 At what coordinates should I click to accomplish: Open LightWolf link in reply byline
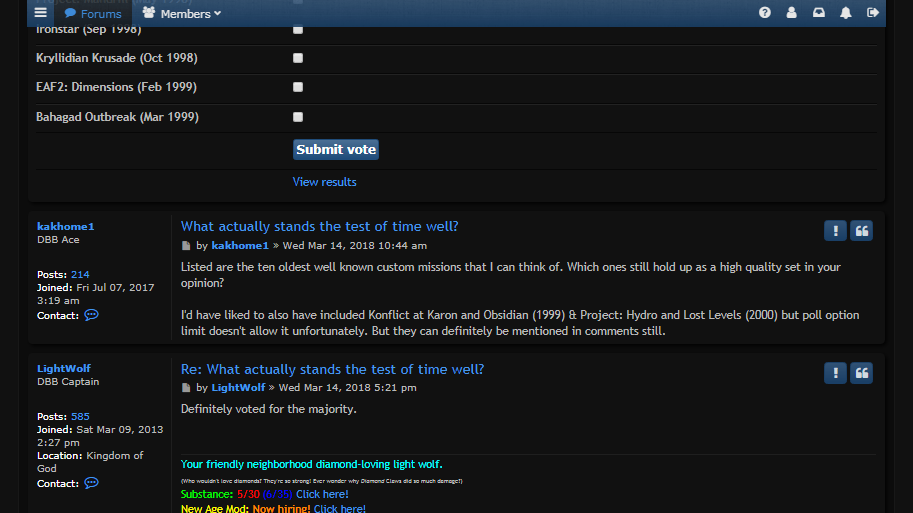(238, 388)
